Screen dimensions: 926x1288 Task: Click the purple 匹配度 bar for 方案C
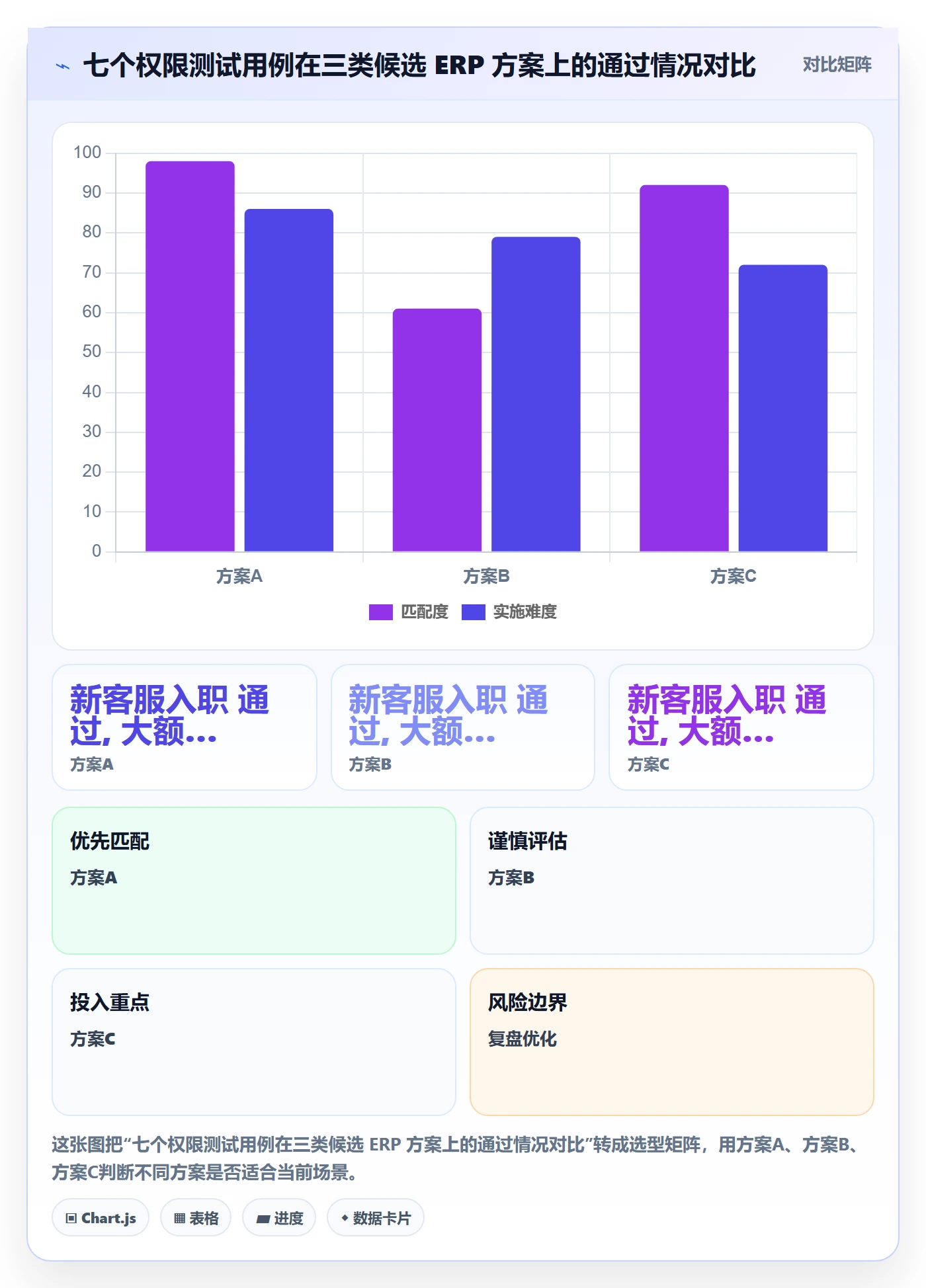coord(684,368)
